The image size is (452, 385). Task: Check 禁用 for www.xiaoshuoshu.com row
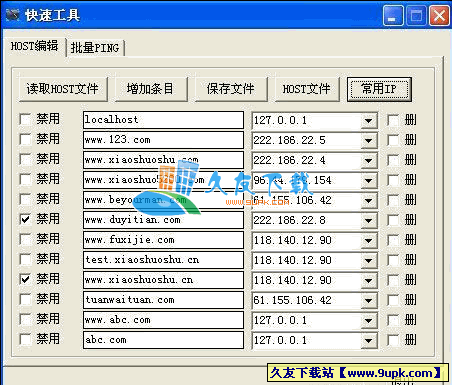tap(25, 159)
